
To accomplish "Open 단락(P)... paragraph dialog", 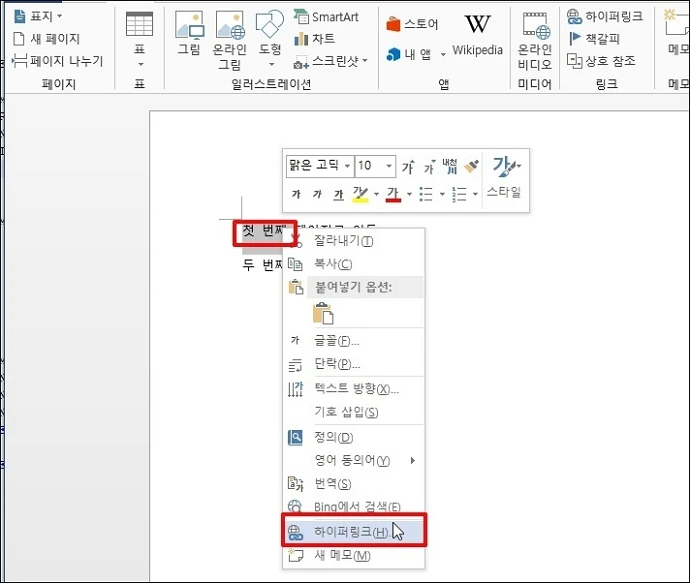I will pyautogui.click(x=354, y=364).
